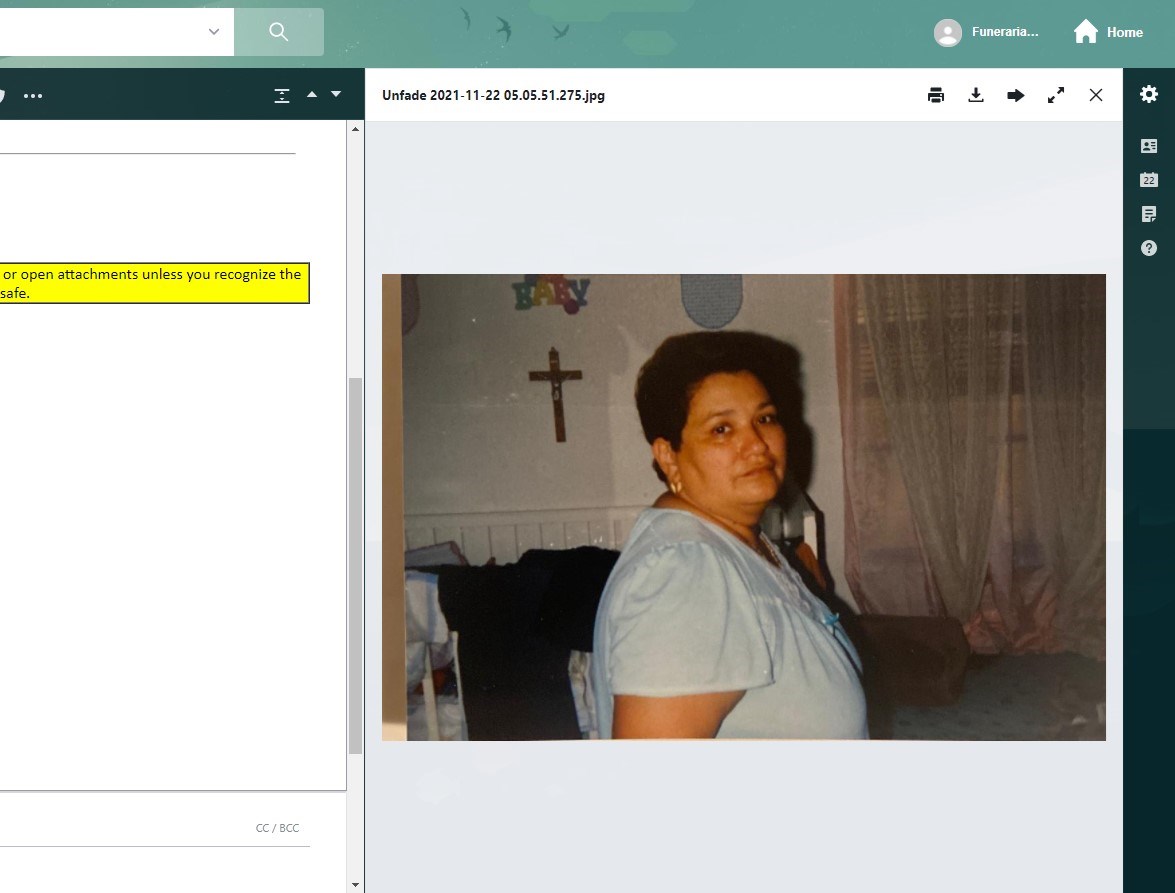This screenshot has height=893, width=1175.
Task: Download Unfade 2021-11-22 image
Action: coord(976,95)
